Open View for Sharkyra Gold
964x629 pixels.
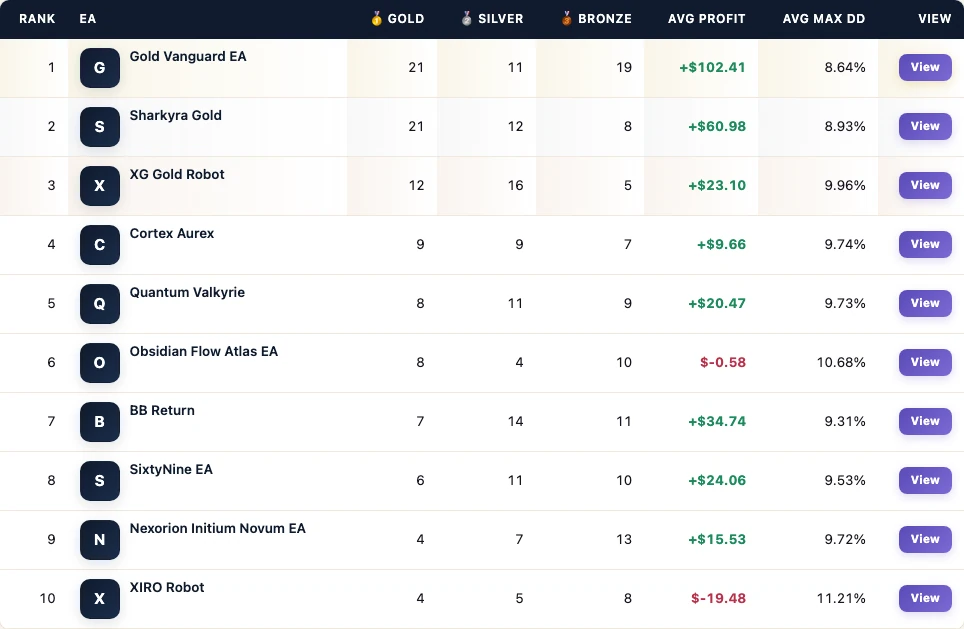click(925, 126)
